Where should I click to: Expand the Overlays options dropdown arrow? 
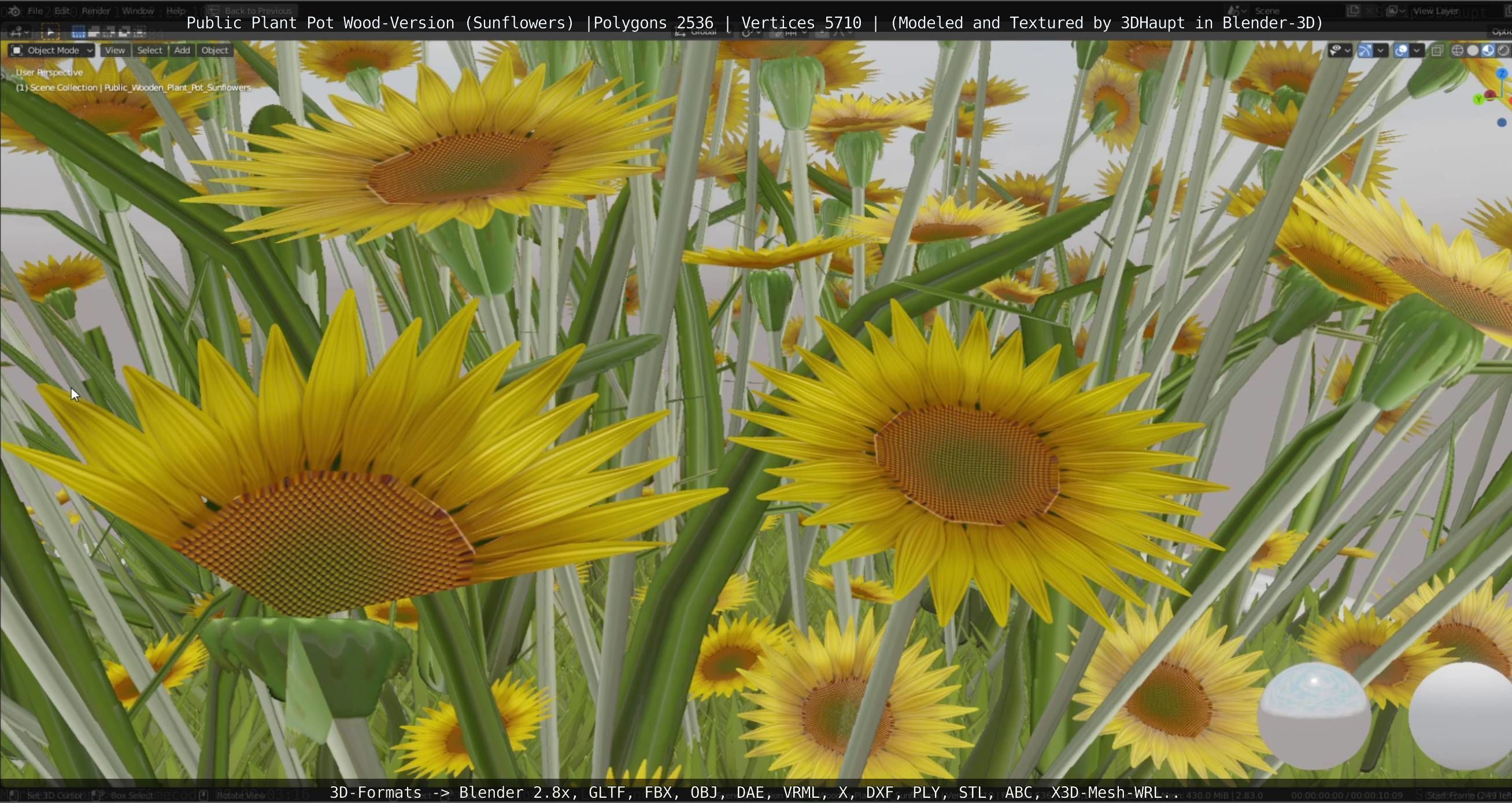(1417, 50)
